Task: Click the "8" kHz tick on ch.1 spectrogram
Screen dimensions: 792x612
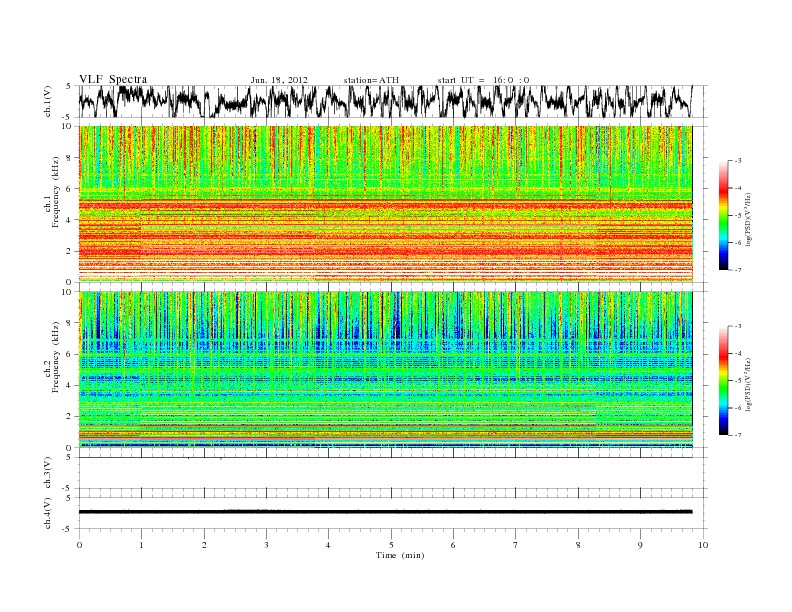Action: tap(70, 158)
